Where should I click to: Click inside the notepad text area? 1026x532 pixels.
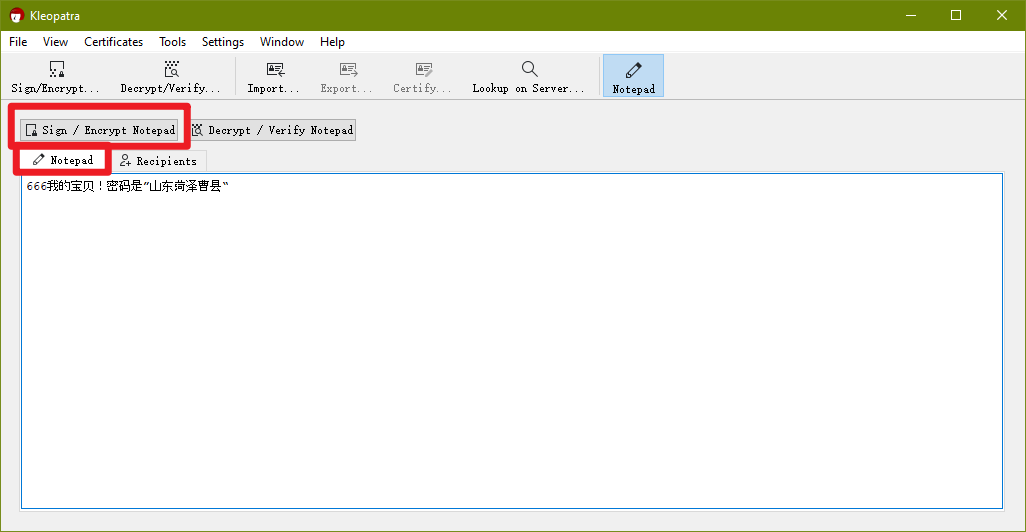tap(512, 341)
